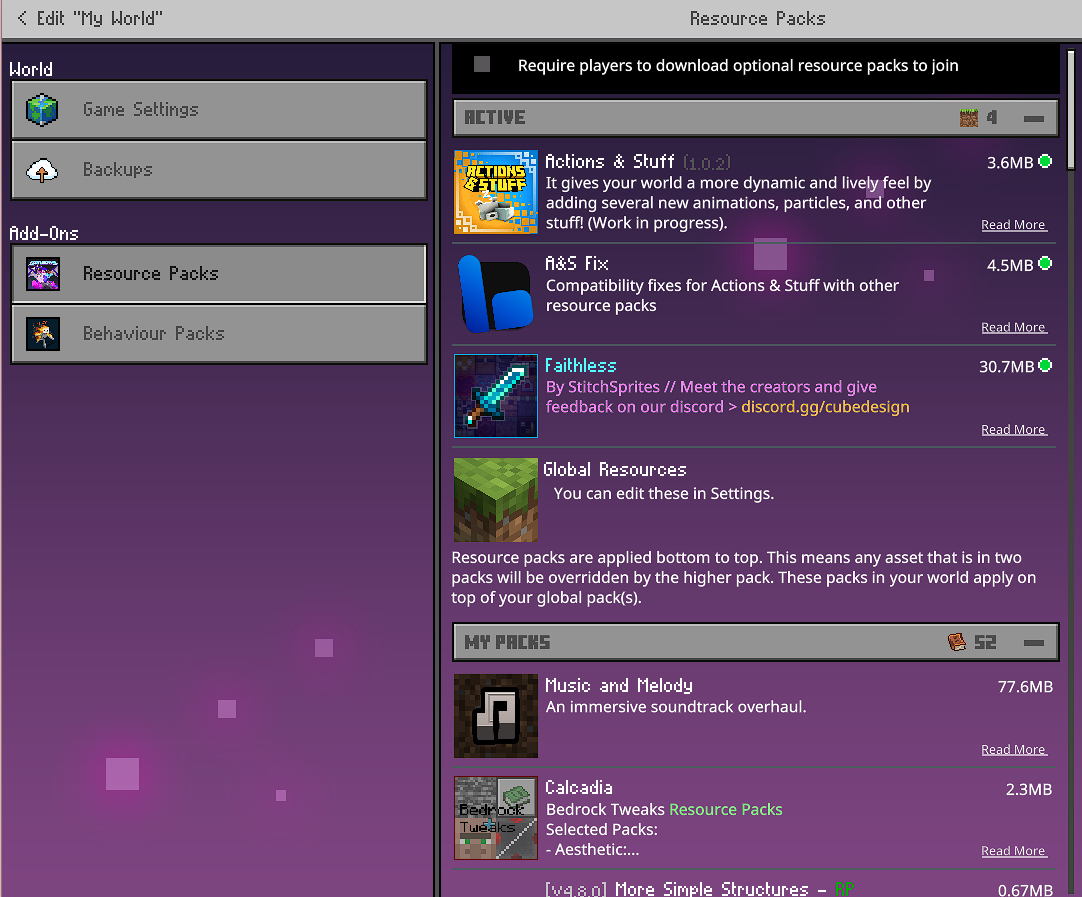1082x897 pixels.
Task: Open the Backups tab
Action: click(x=219, y=170)
